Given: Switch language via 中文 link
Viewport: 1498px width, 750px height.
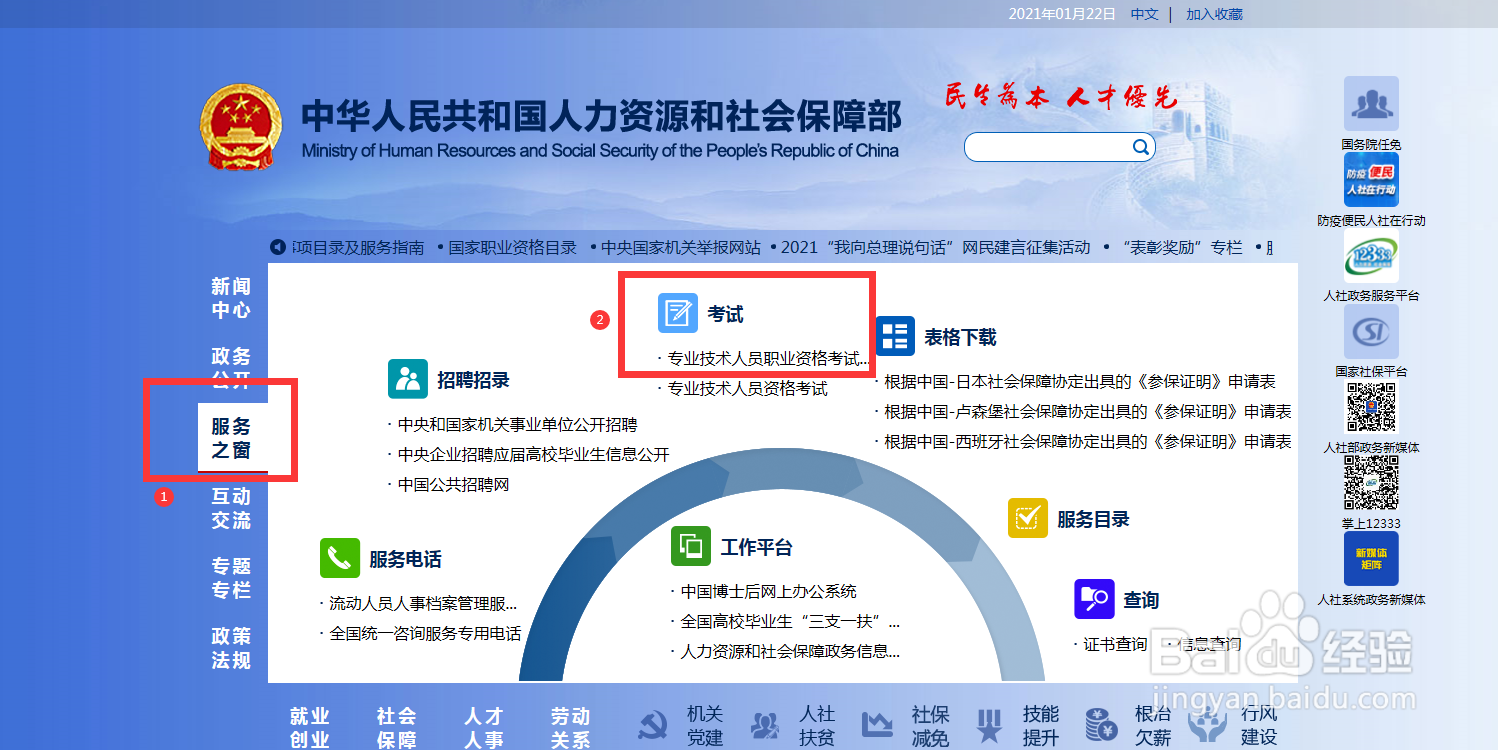Looking at the screenshot, I should pyautogui.click(x=1144, y=14).
